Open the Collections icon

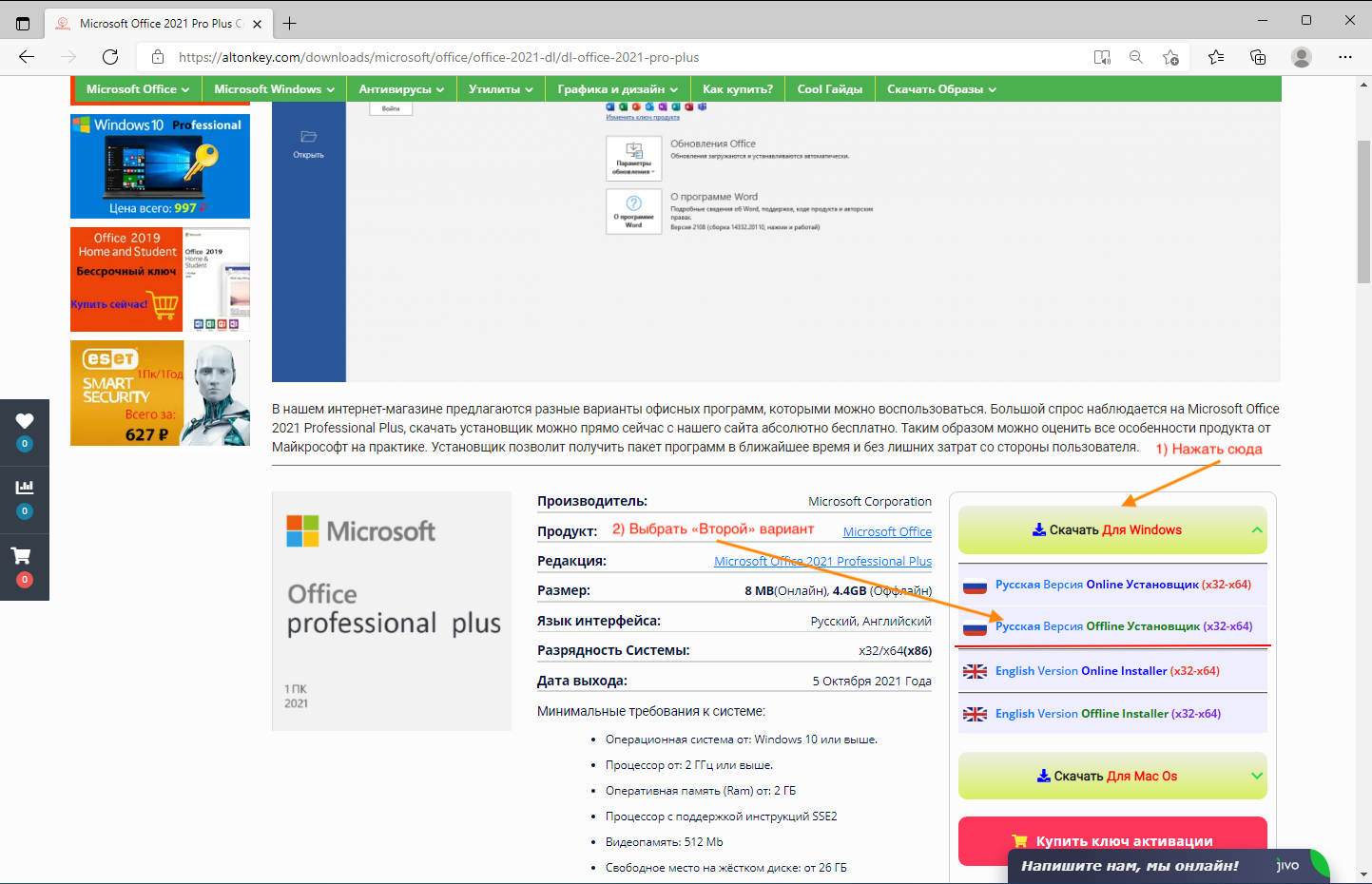click(1258, 57)
